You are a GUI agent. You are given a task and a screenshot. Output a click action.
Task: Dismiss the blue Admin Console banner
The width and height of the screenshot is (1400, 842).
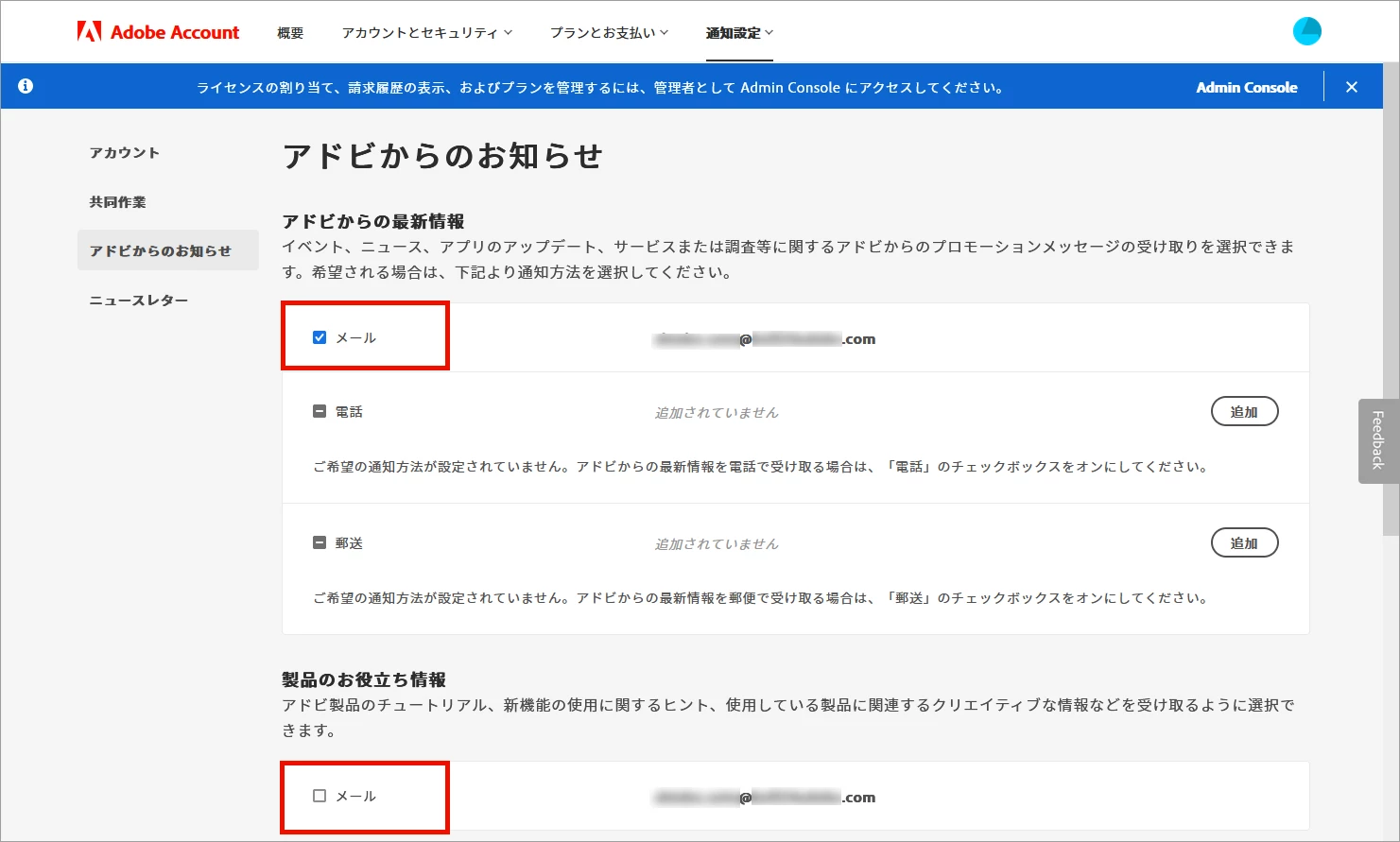tap(1352, 87)
